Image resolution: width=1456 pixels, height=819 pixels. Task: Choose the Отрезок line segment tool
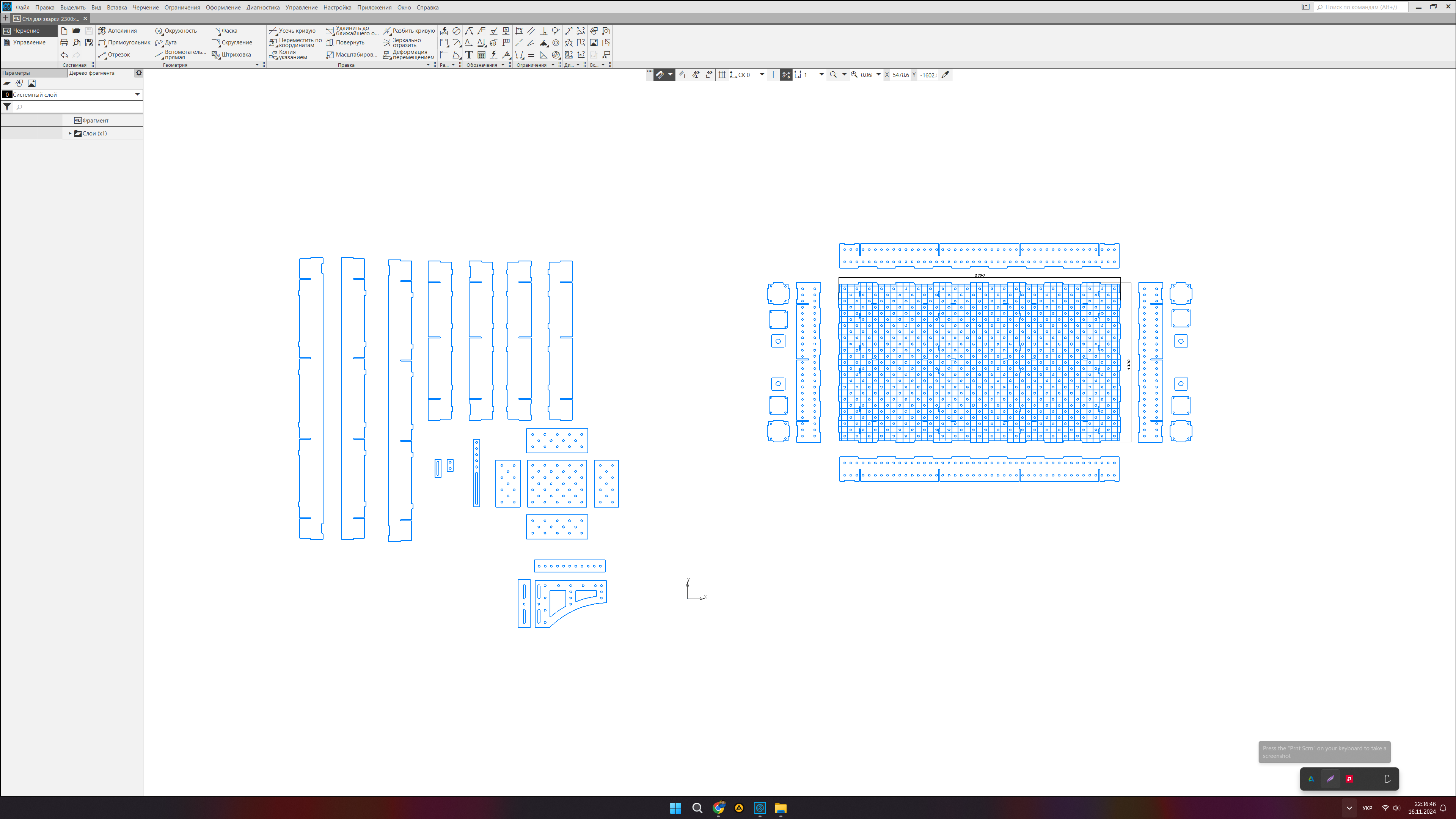[x=114, y=55]
